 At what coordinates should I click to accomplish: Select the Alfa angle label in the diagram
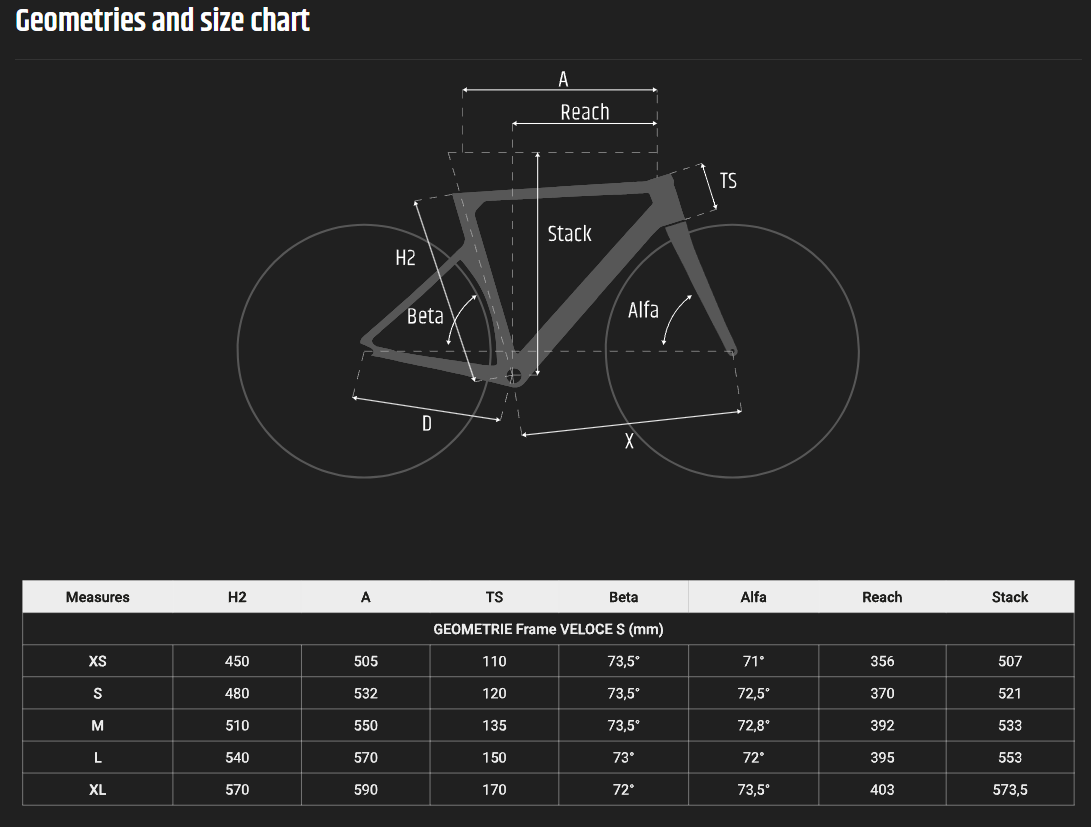[x=643, y=310]
